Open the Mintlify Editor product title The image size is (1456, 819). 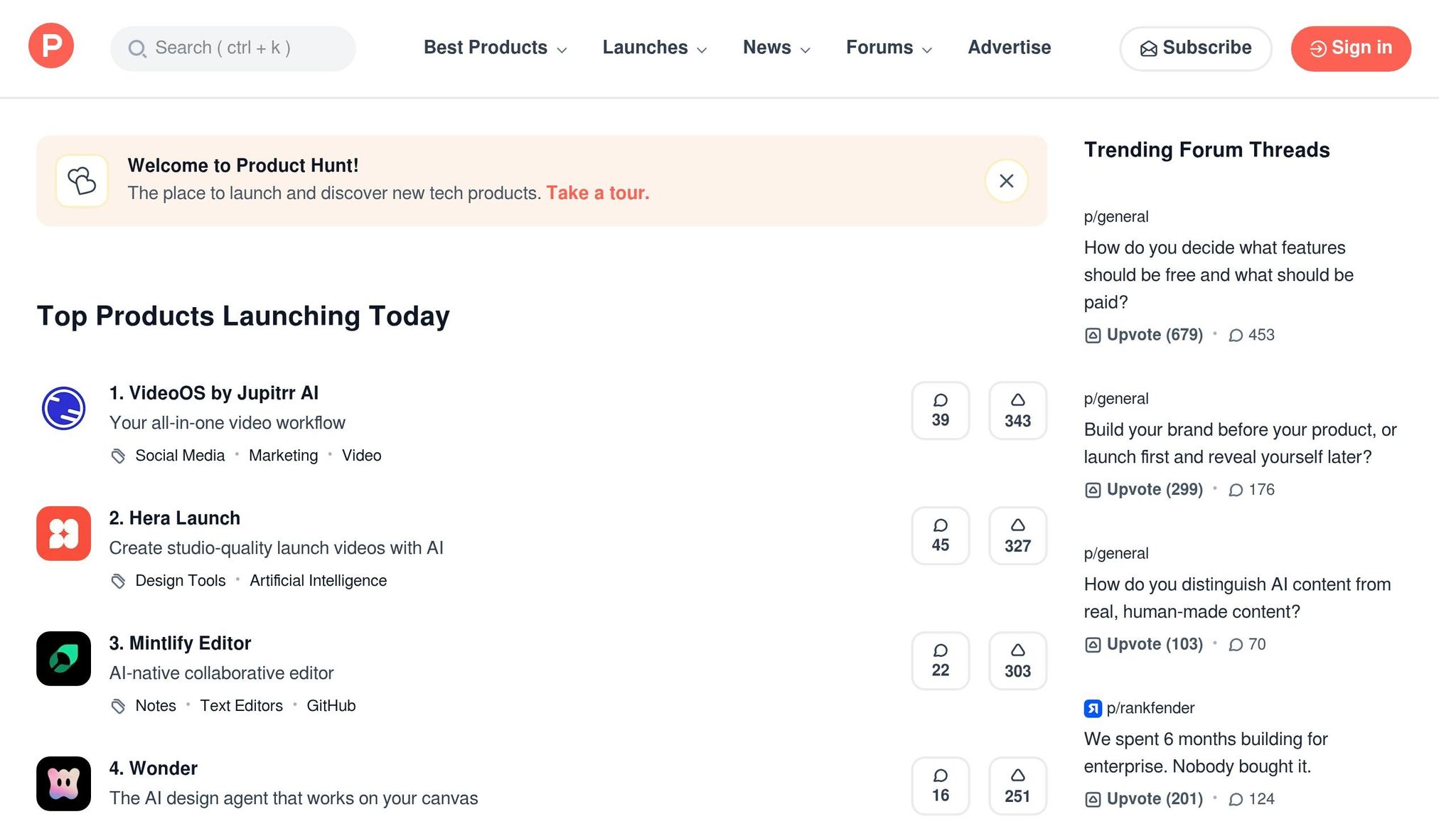point(180,643)
